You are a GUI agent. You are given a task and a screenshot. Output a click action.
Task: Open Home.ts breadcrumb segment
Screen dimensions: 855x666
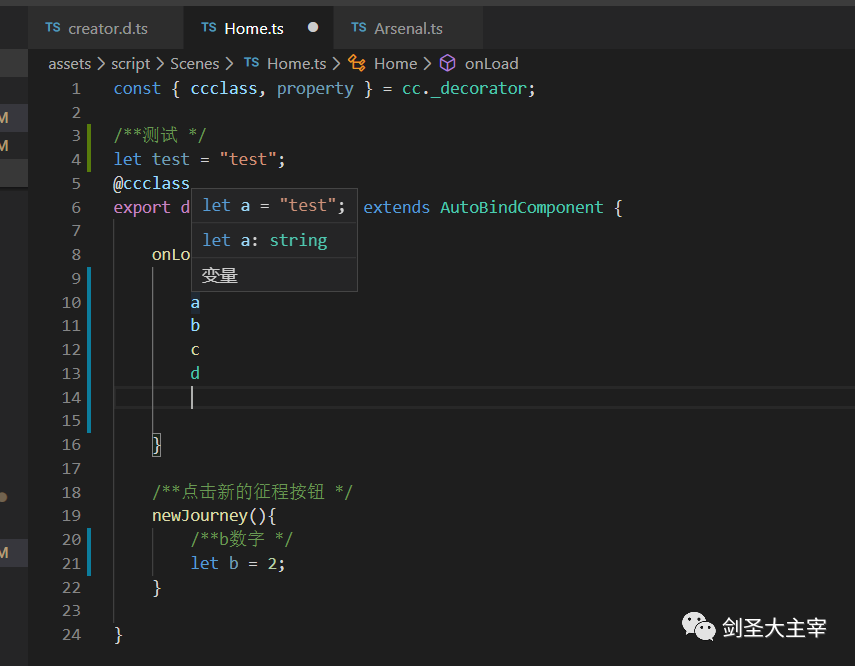(x=297, y=64)
